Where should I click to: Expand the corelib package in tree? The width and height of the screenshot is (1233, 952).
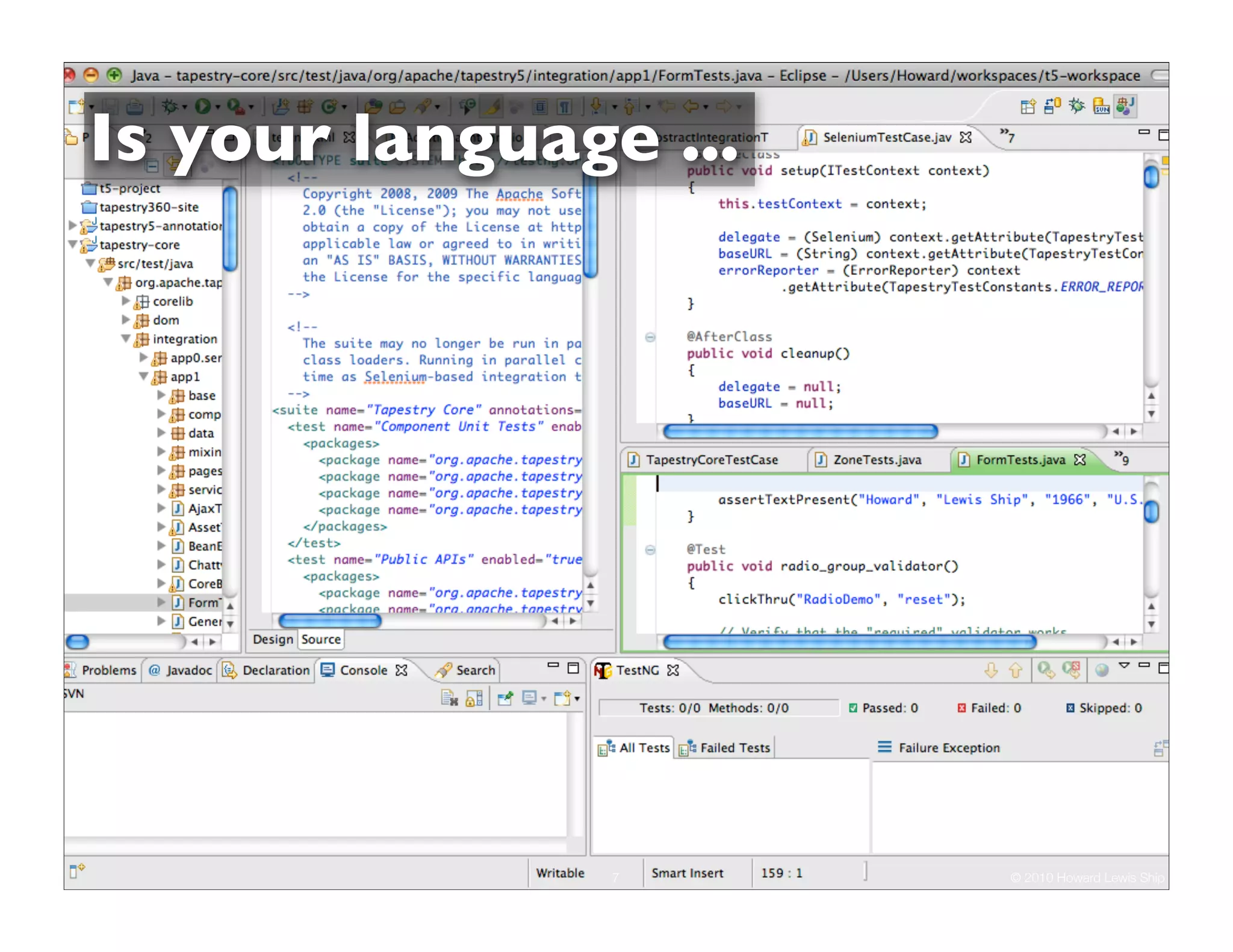coord(126,301)
